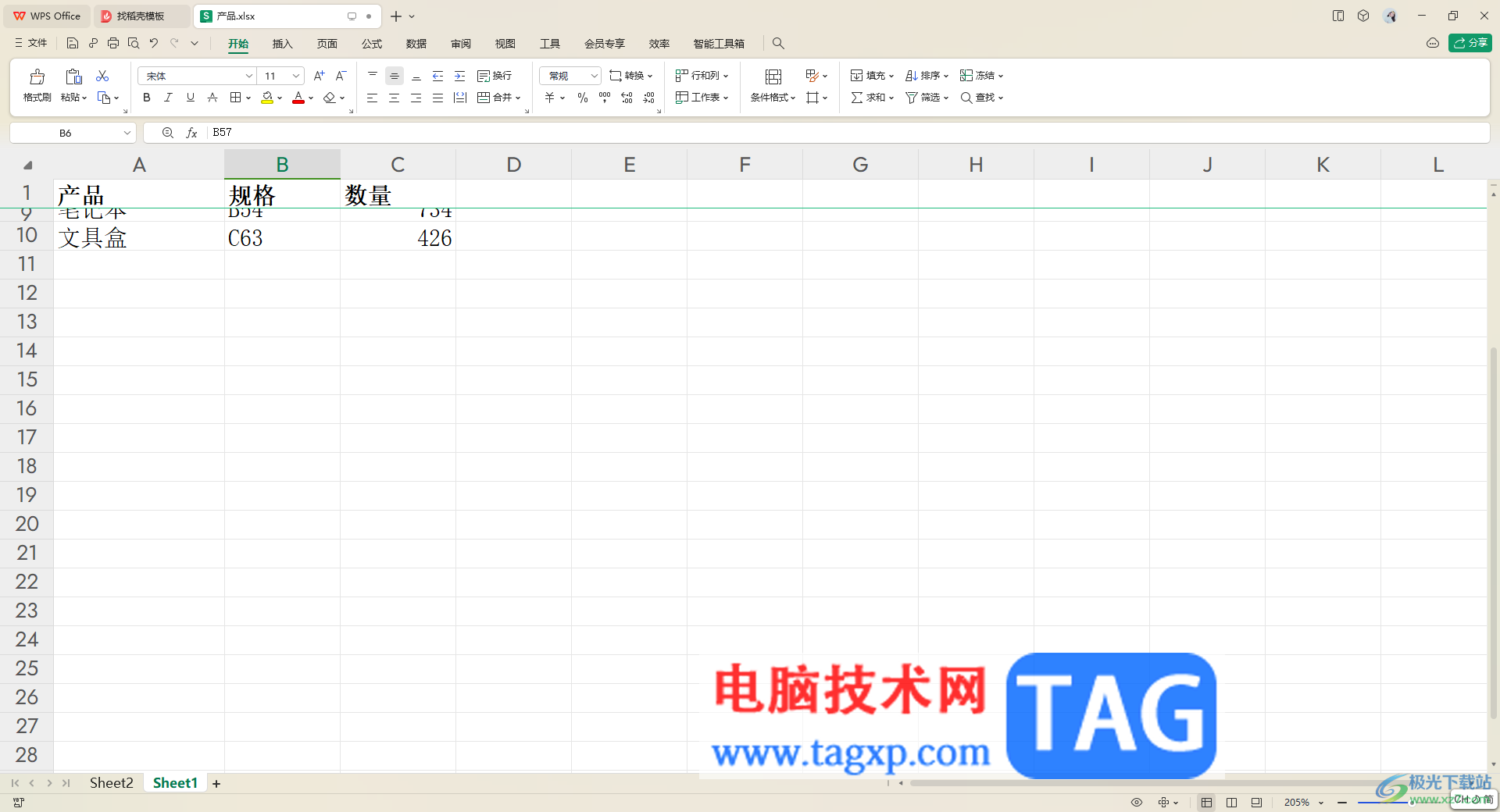Click the Filter (筛选) button
Screen dimensions: 1500x812
[x=927, y=98]
